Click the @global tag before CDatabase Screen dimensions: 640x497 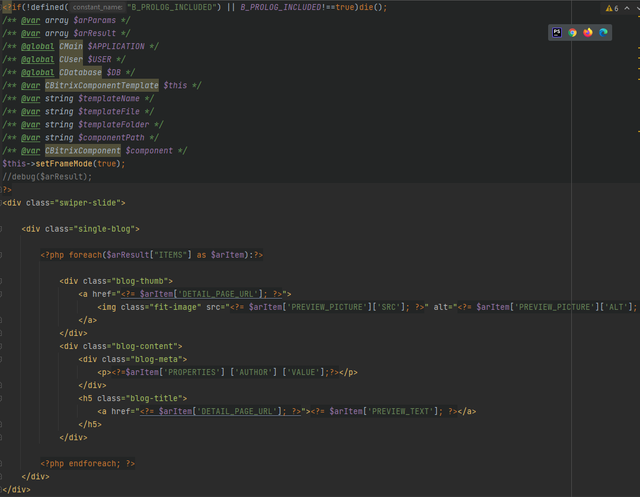tap(38, 73)
